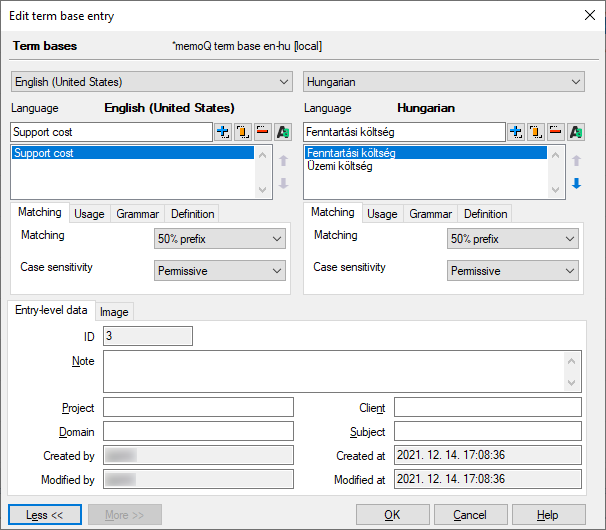Image resolution: width=606 pixels, height=530 pixels.
Task: Open the Hungarian Definition tab
Action: [x=485, y=214]
